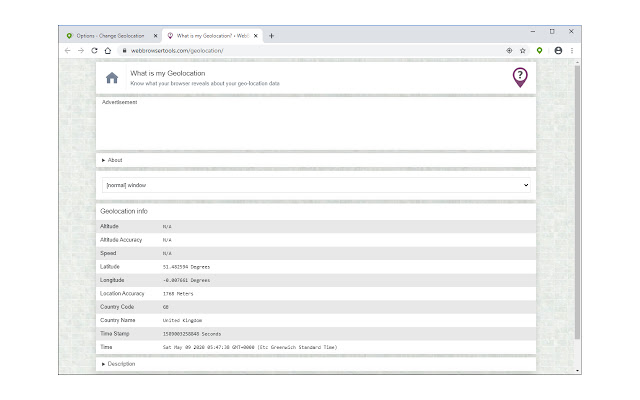640x400 pixels.
Task: Expand the About section
Action: pyautogui.click(x=112, y=160)
